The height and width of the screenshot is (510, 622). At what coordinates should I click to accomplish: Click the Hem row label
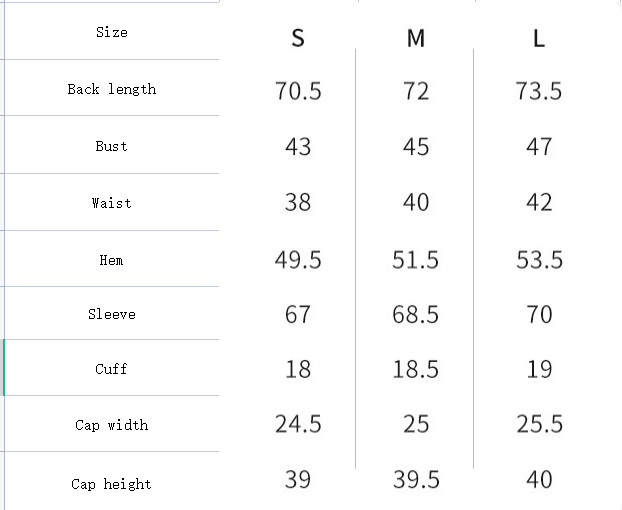pyautogui.click(x=112, y=260)
